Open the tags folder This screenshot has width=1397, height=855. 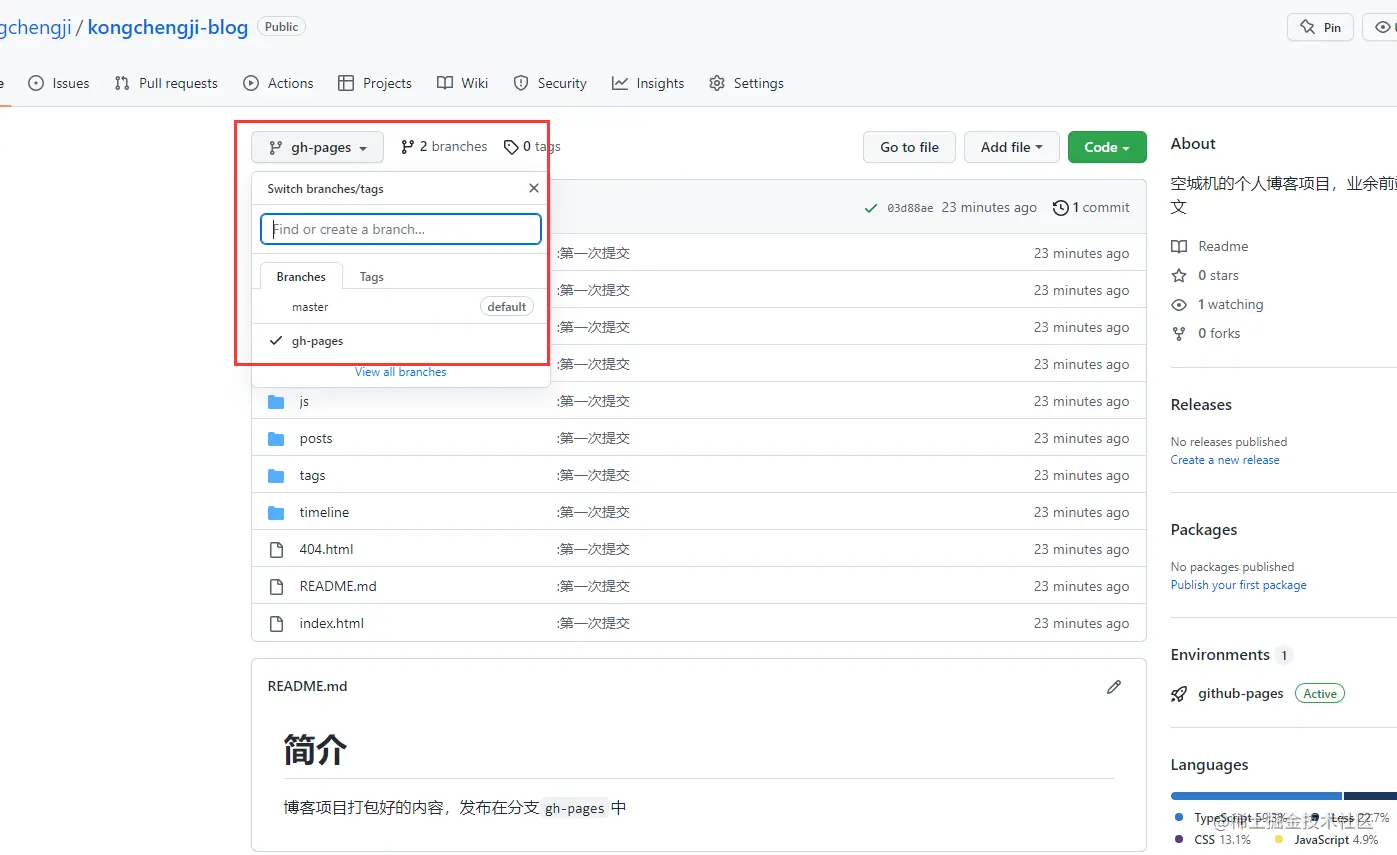(x=313, y=475)
